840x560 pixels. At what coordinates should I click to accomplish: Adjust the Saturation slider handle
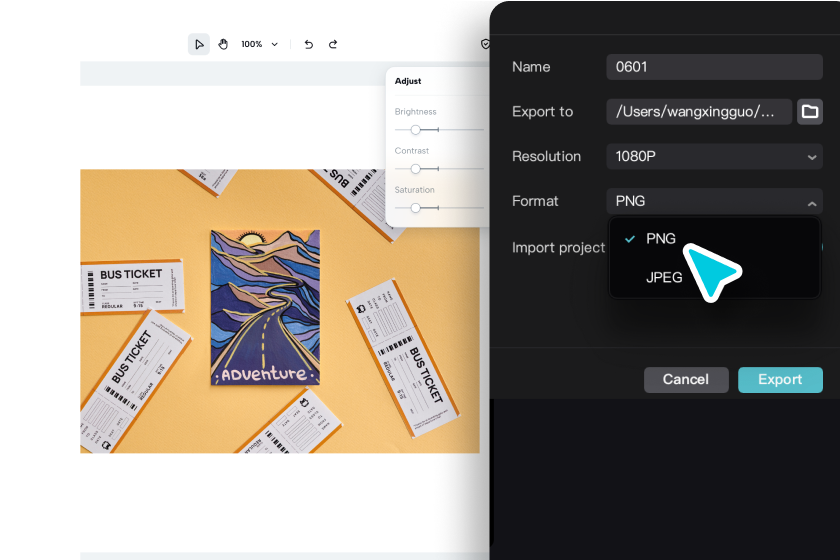(415, 208)
